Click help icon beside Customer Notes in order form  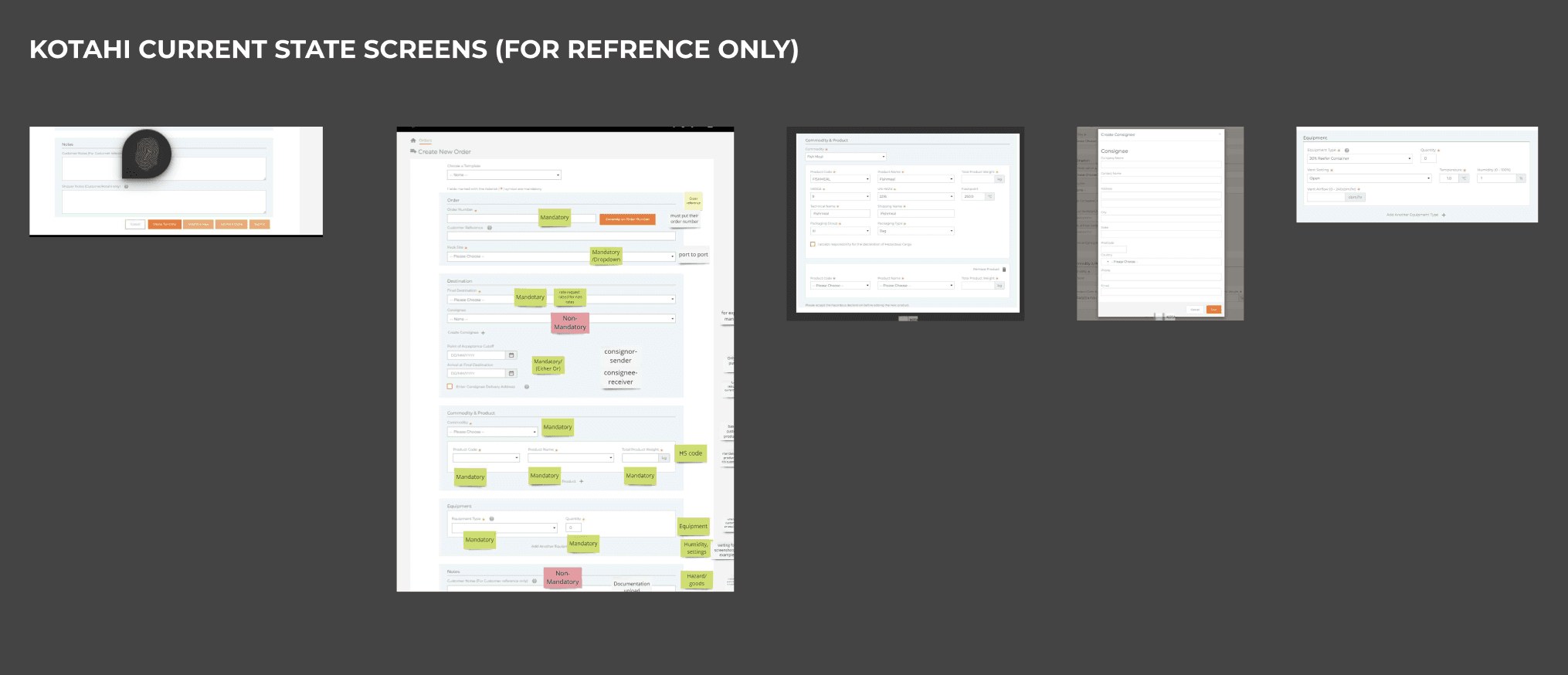tap(535, 581)
